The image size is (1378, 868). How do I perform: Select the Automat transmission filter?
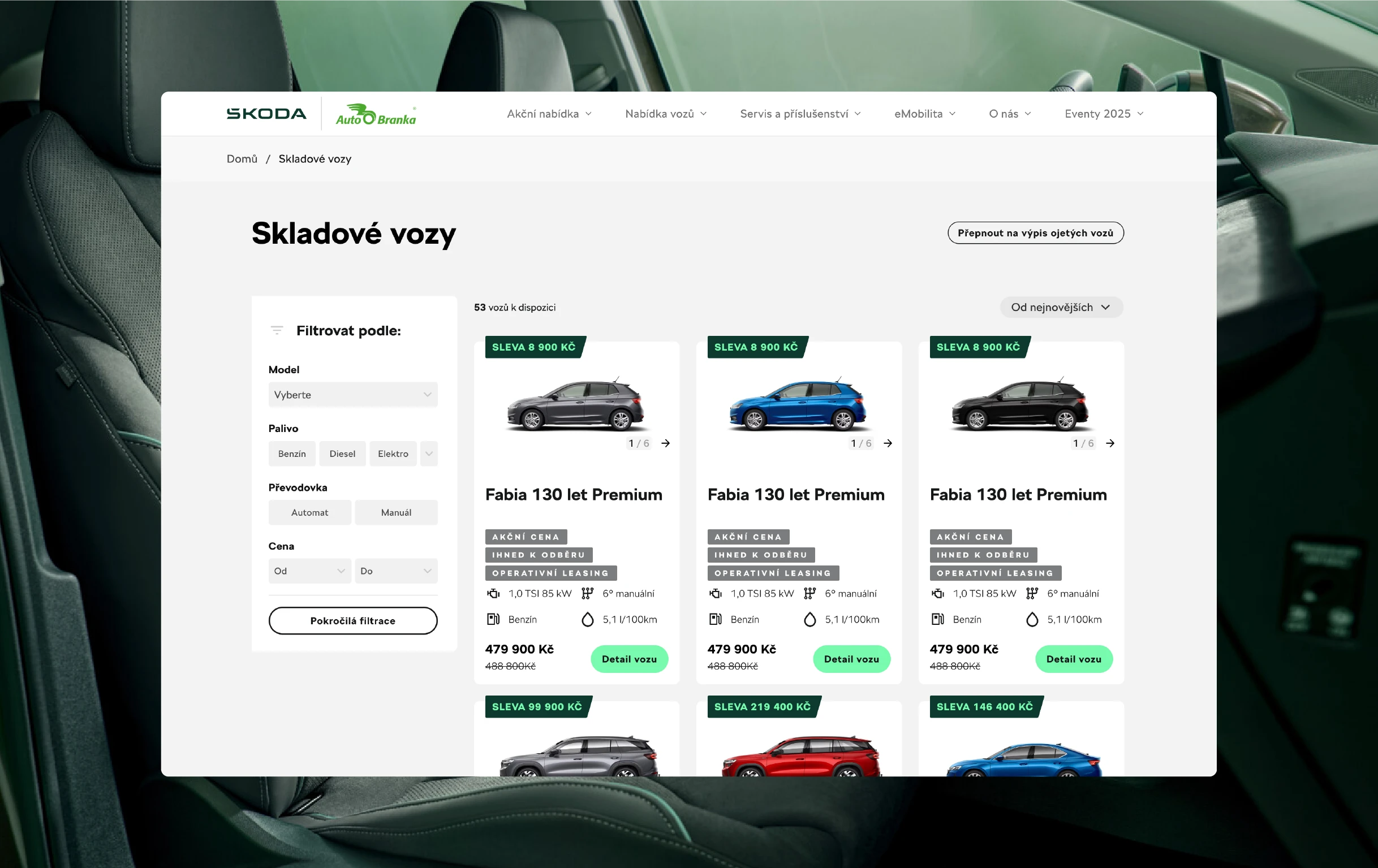(x=309, y=512)
